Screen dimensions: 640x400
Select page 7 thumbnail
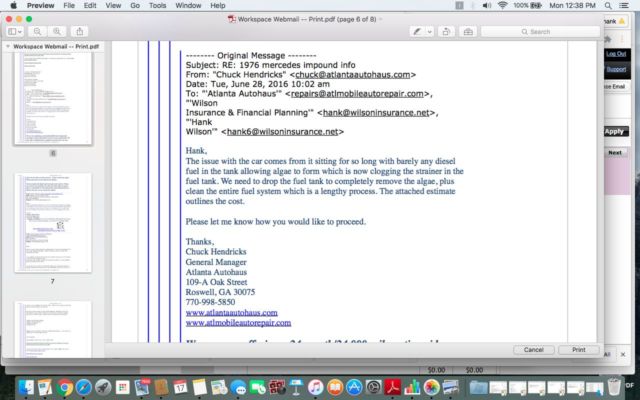pyautogui.click(x=53, y=223)
